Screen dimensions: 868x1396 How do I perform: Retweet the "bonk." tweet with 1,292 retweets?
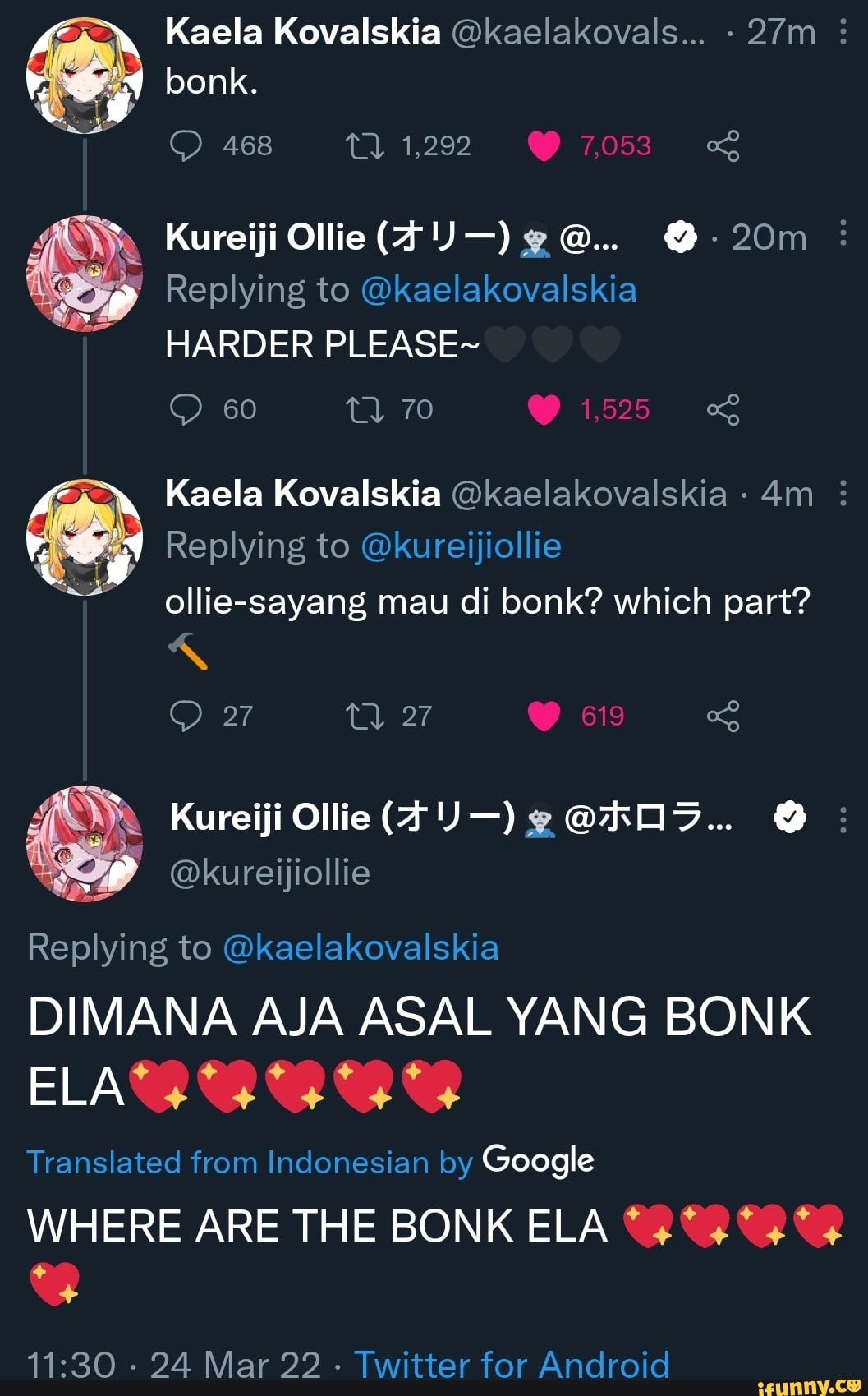click(x=364, y=146)
